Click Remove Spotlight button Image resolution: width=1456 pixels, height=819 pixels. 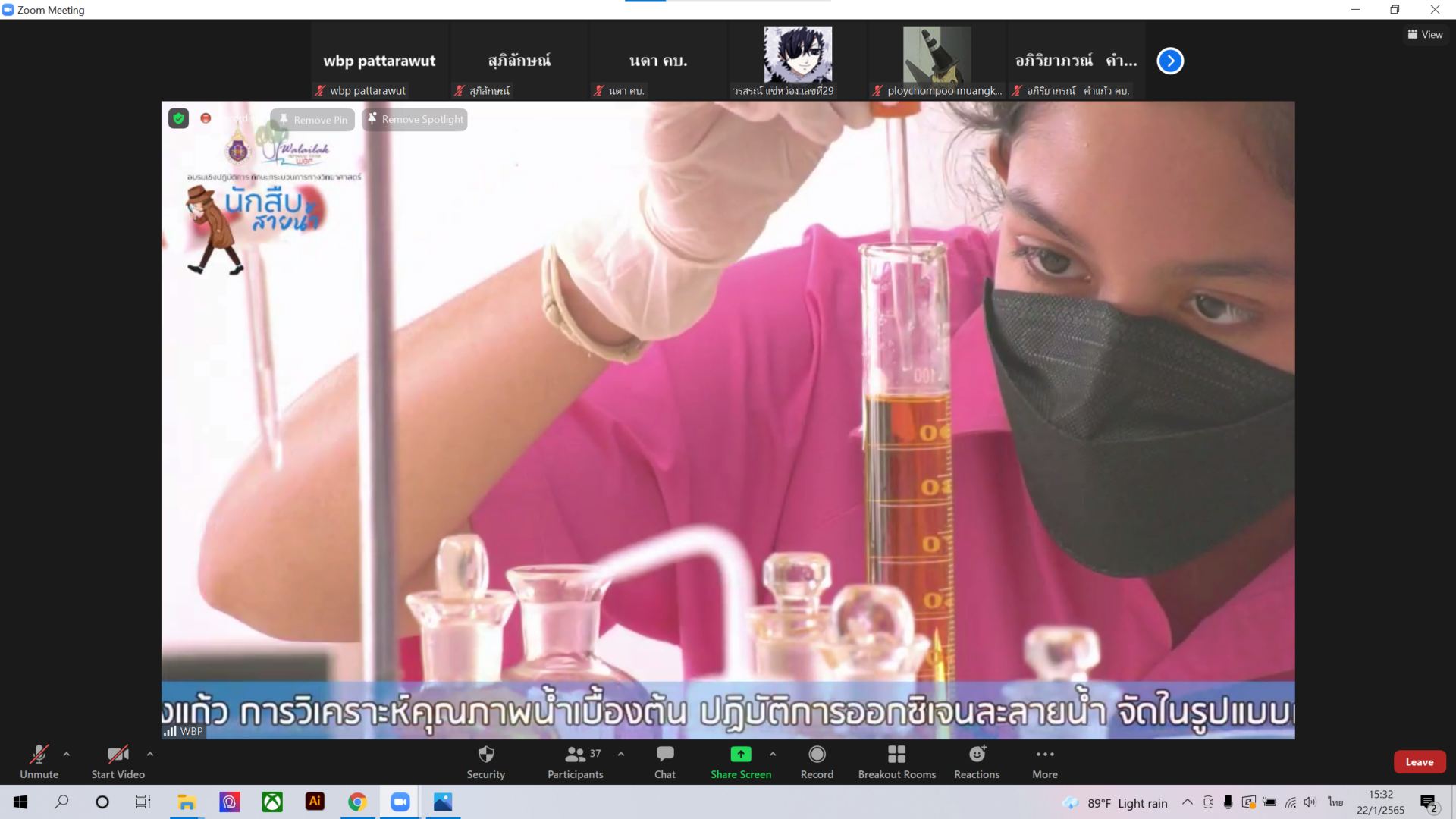coord(415,120)
